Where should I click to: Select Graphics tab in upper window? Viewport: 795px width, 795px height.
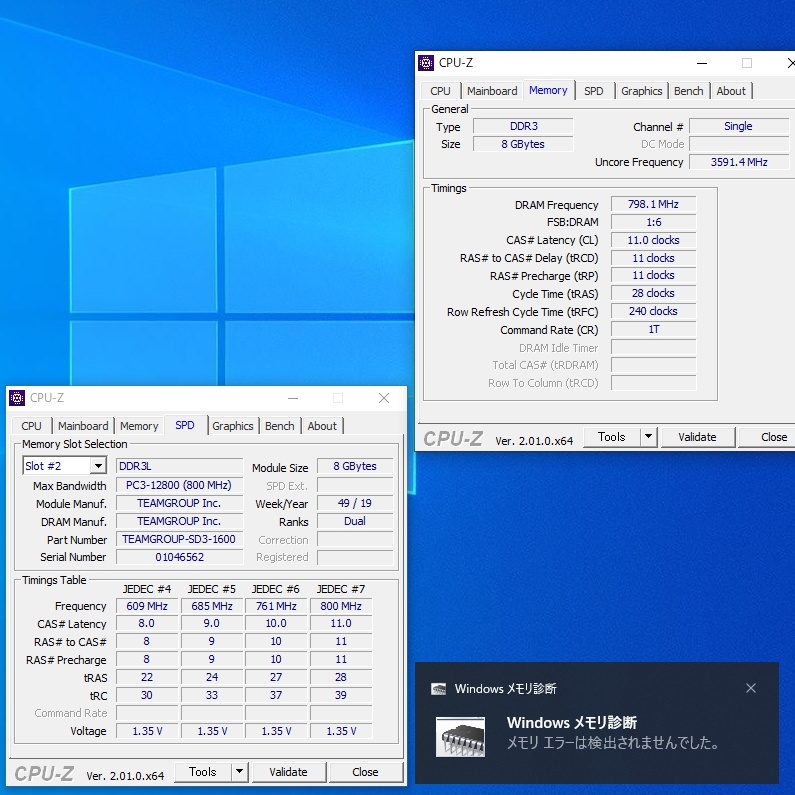pyautogui.click(x=641, y=91)
